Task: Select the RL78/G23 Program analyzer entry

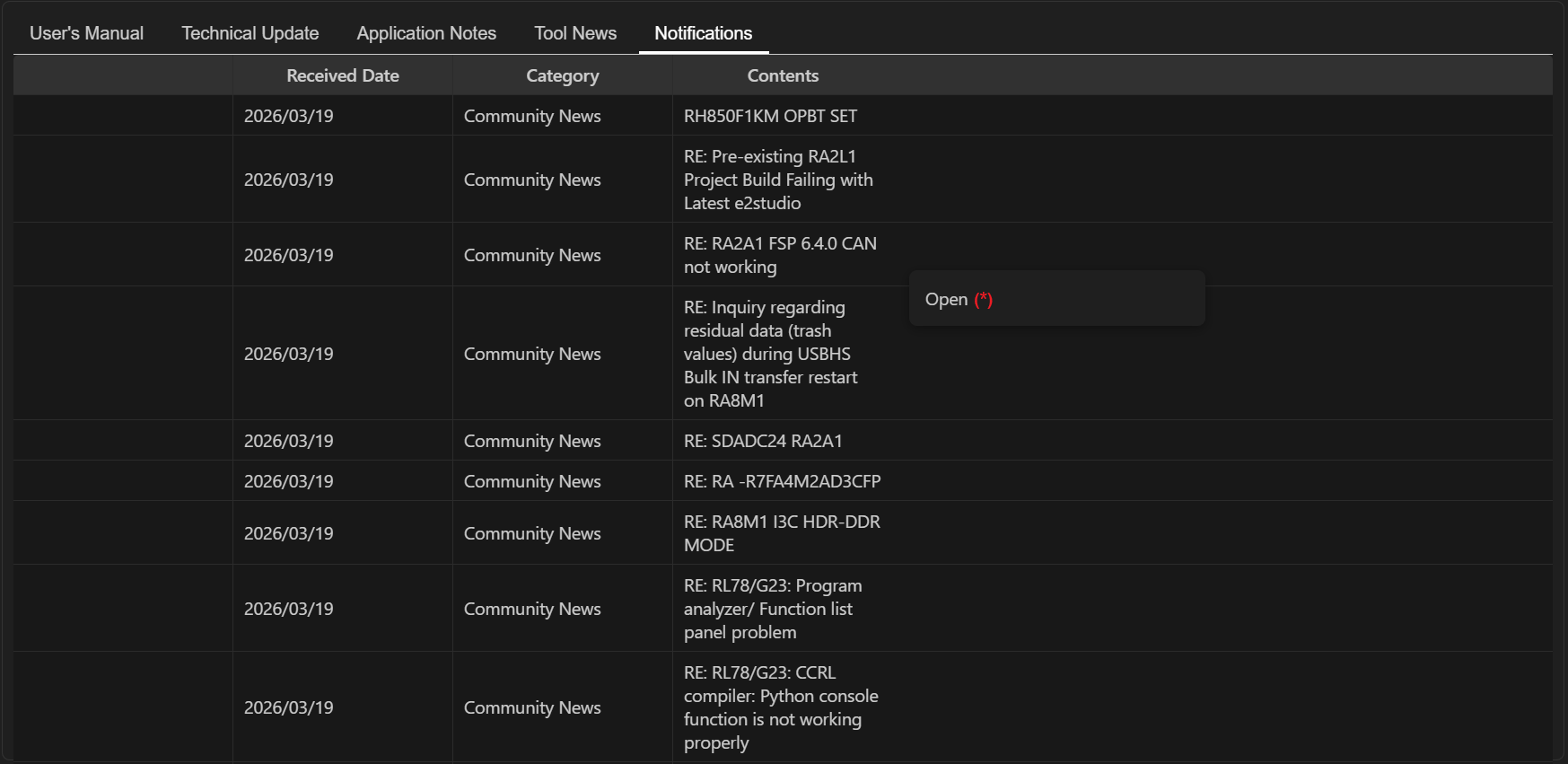Action: 773,609
